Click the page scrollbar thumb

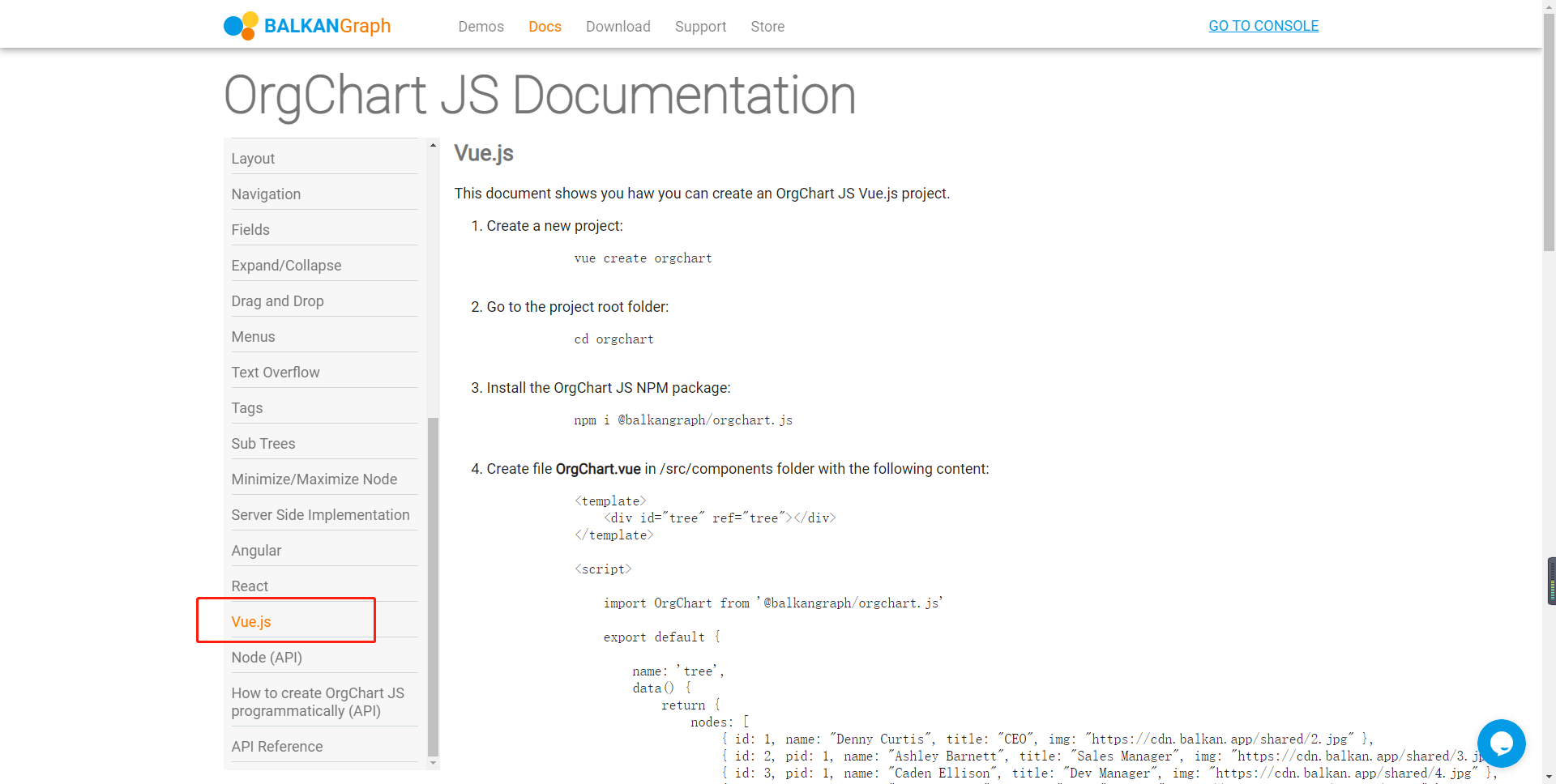coord(1550,134)
